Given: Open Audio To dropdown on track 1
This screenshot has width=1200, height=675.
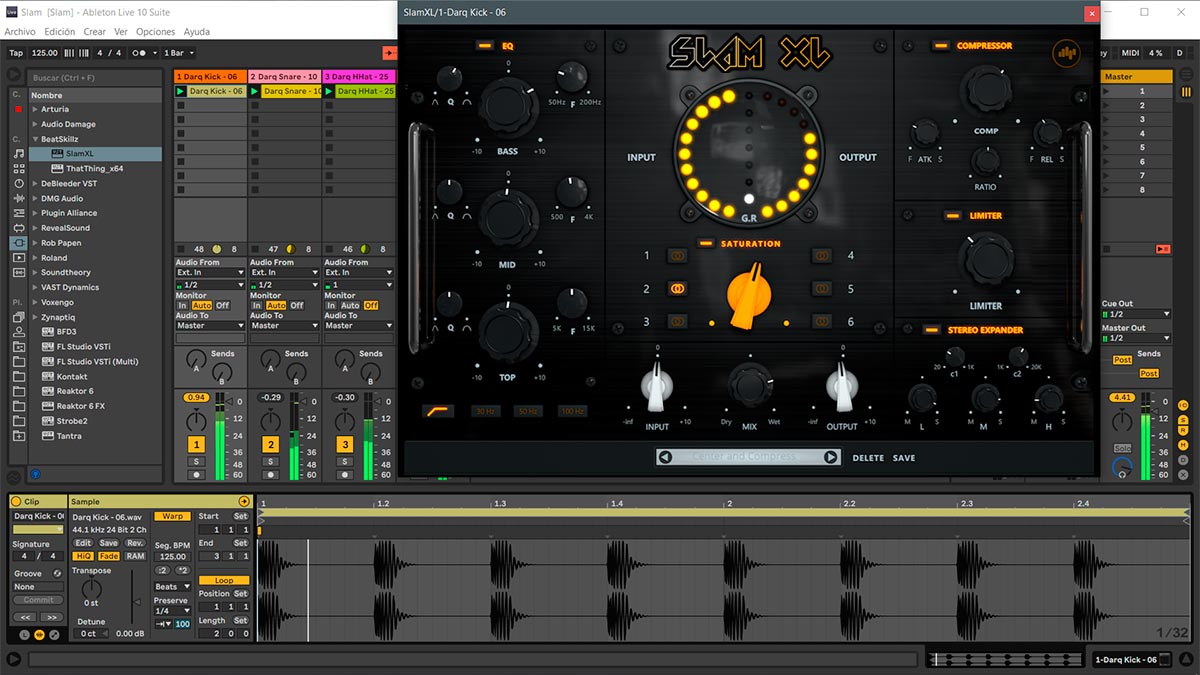Looking at the screenshot, I should (x=210, y=326).
